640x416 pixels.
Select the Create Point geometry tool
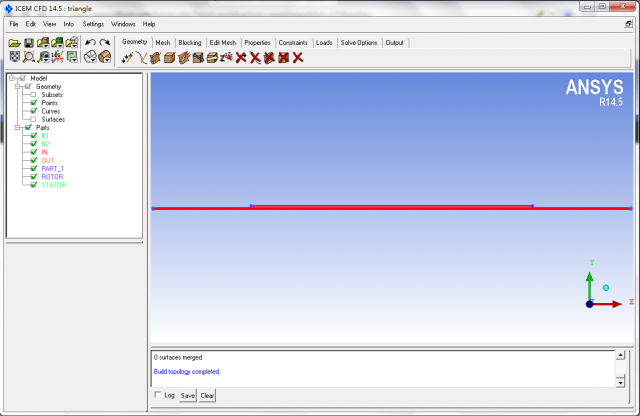coord(127,58)
